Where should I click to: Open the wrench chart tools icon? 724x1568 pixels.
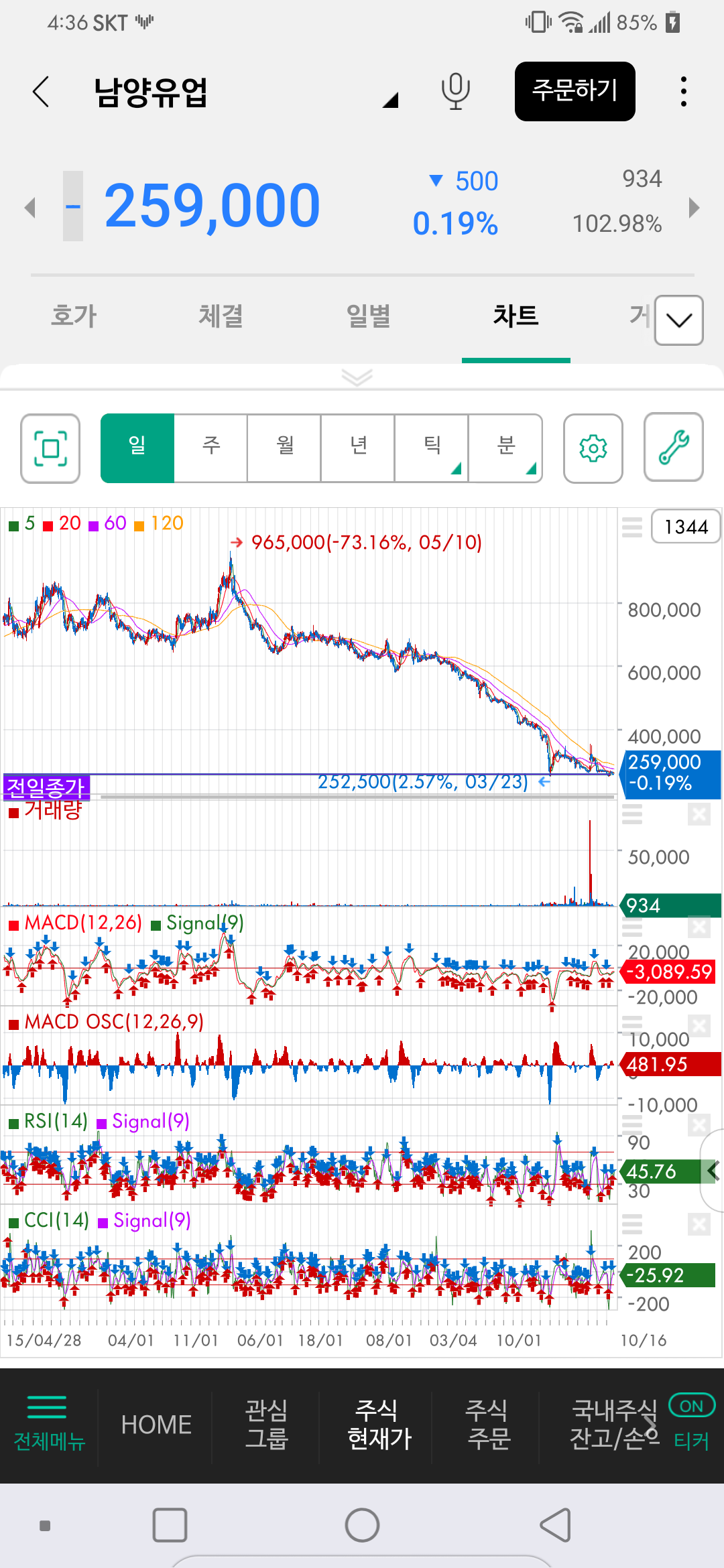pos(674,448)
